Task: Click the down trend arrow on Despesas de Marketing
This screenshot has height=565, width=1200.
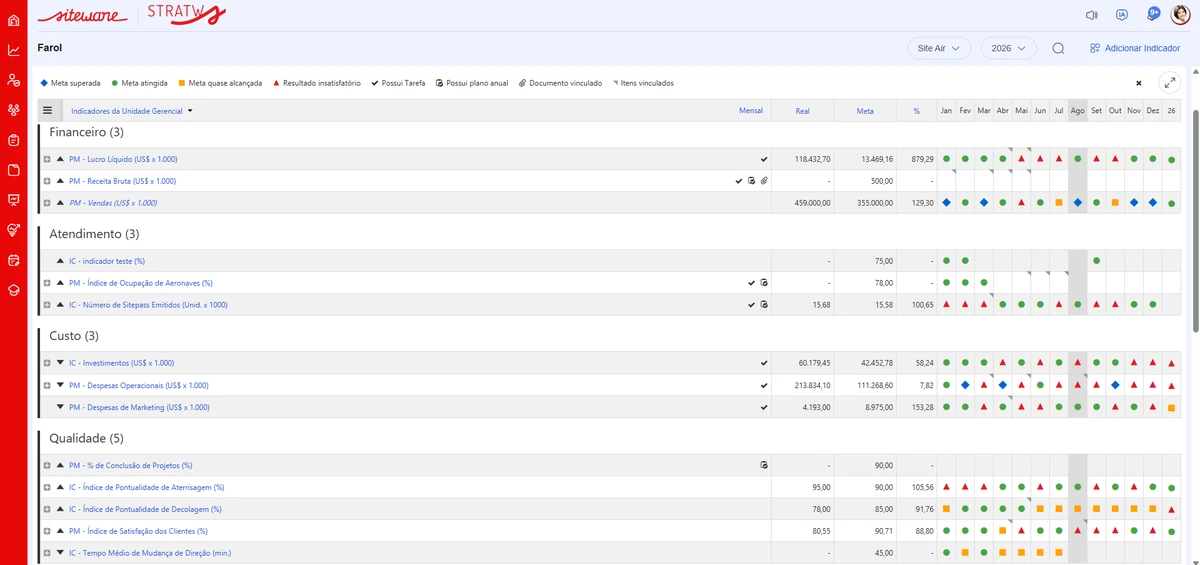Action: pyautogui.click(x=60, y=407)
